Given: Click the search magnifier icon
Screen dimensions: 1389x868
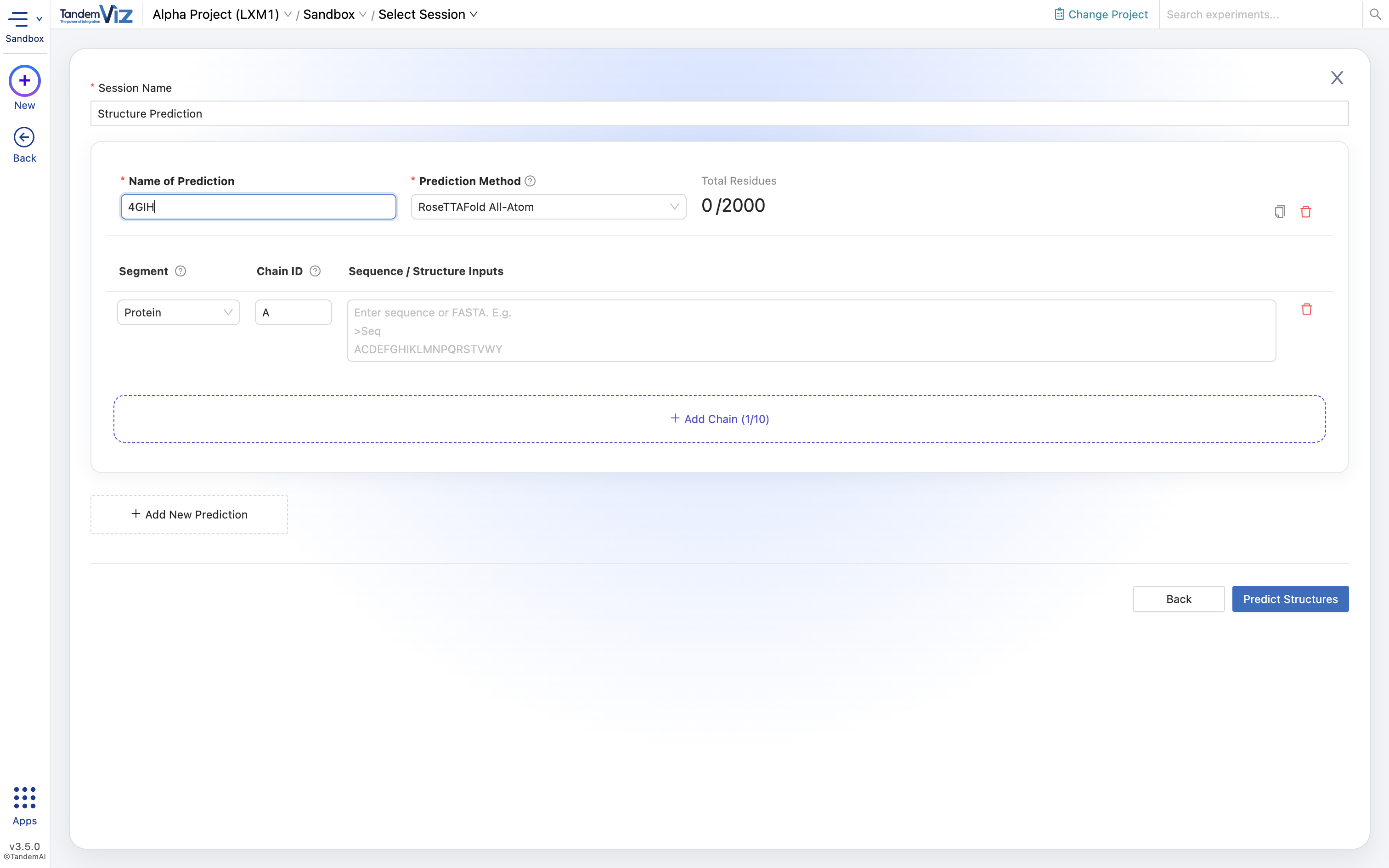Looking at the screenshot, I should 1375,14.
